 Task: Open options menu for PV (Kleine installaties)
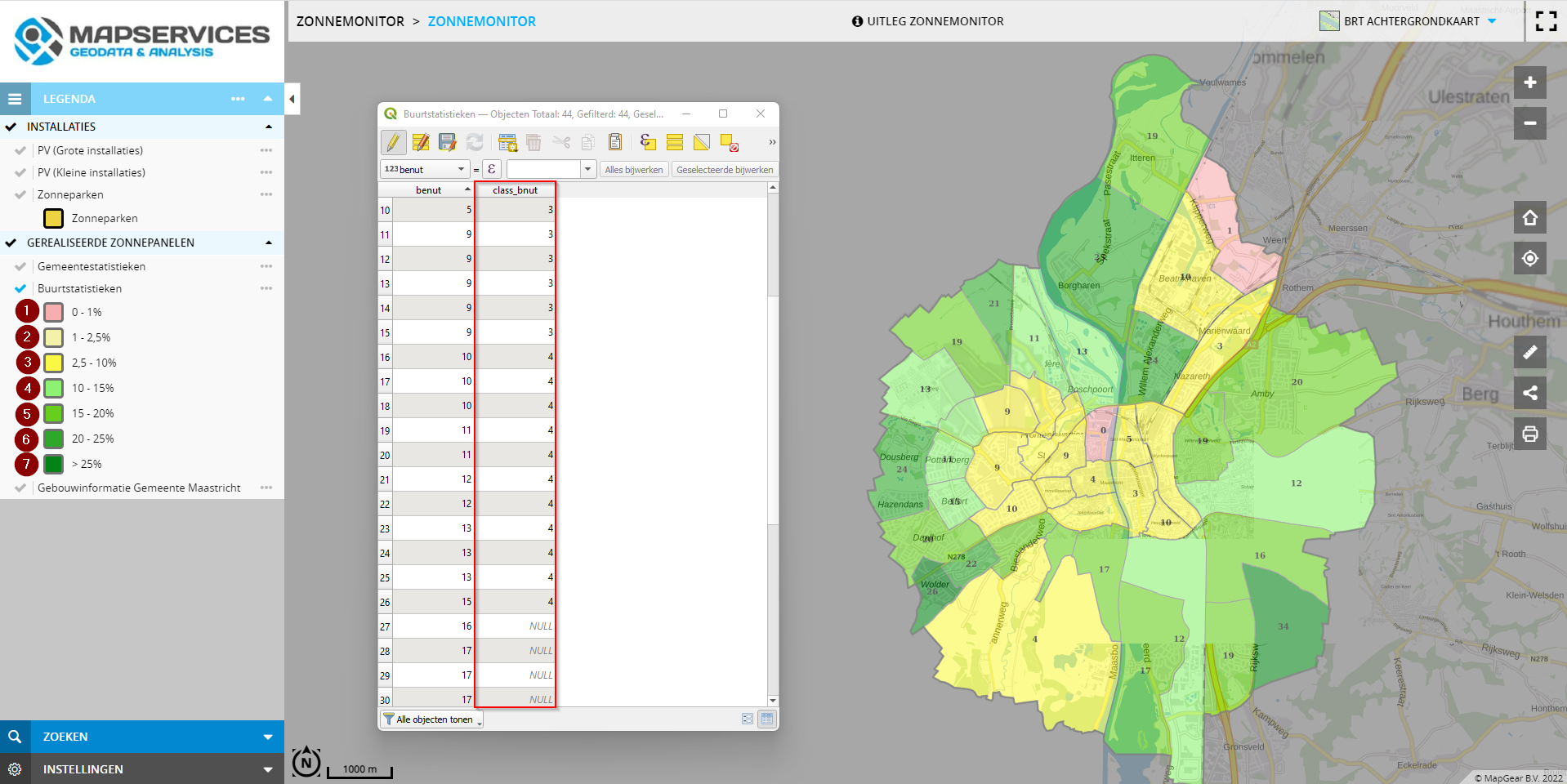(x=266, y=172)
